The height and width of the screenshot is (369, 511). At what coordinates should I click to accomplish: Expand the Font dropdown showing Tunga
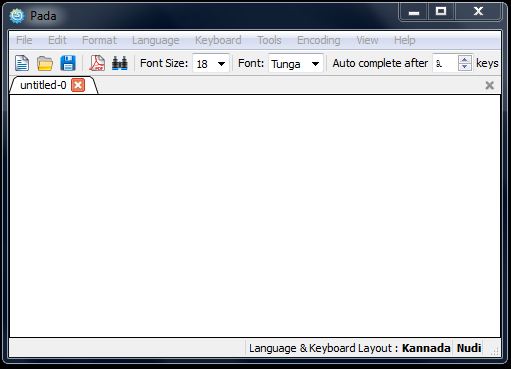(x=315, y=63)
